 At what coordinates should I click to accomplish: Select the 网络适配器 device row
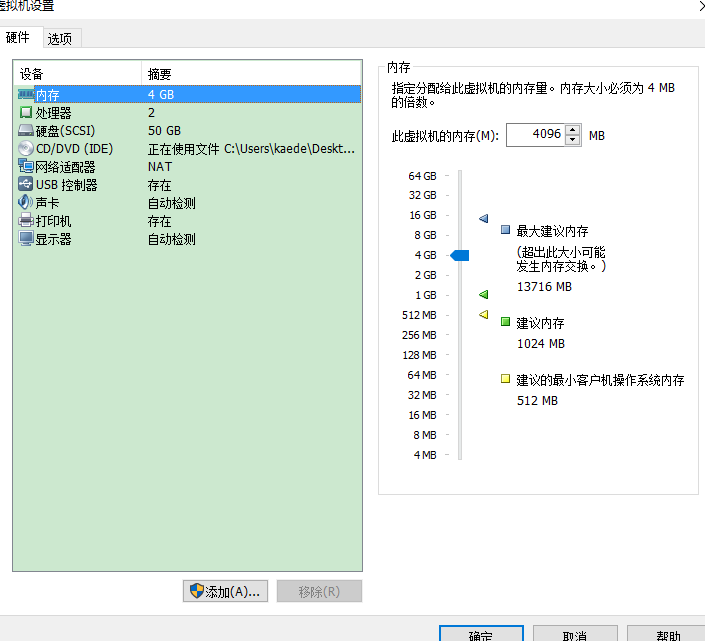[189, 167]
